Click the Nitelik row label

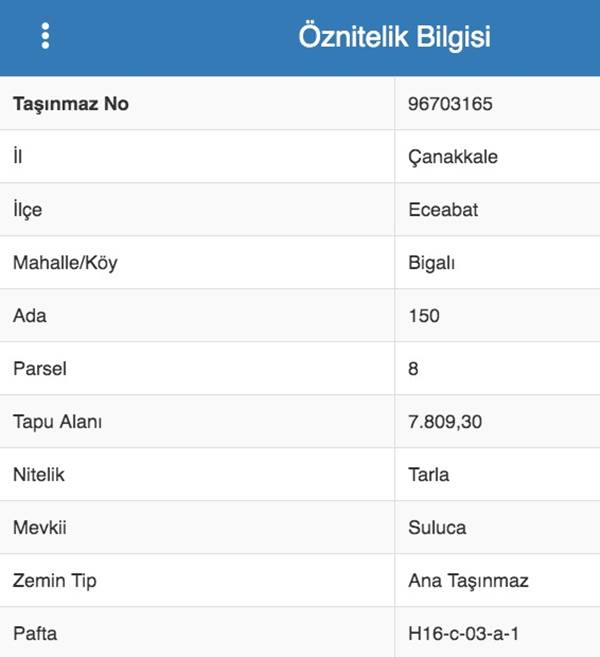point(39,475)
